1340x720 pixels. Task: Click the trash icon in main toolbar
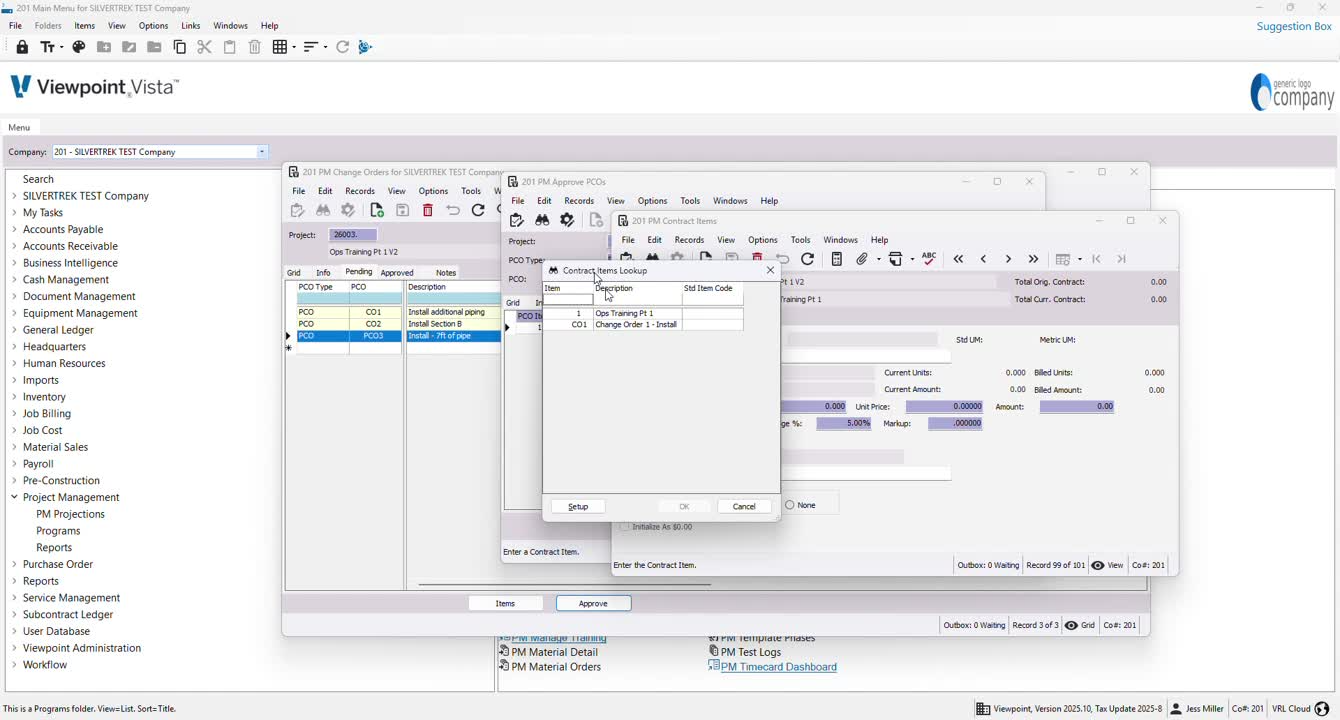point(255,47)
